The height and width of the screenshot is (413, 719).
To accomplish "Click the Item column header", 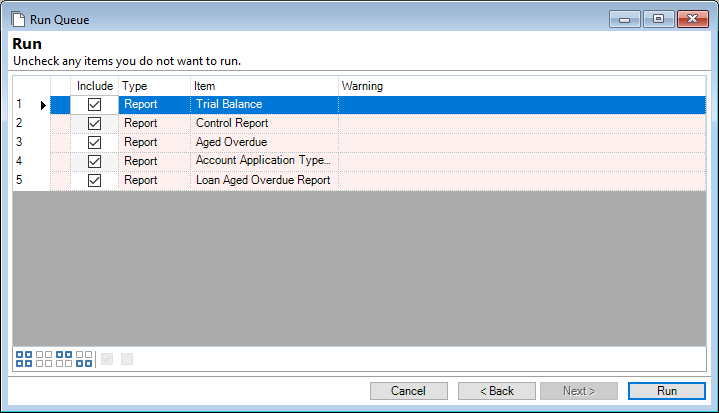I will point(265,86).
